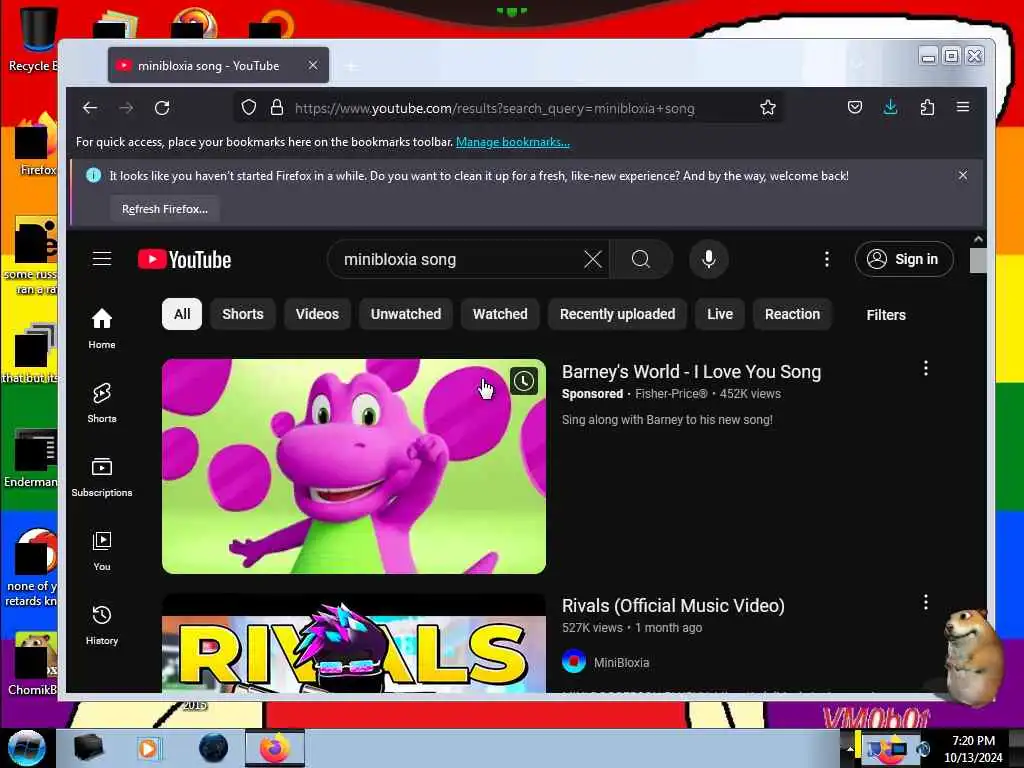Select the Live filter chip

coord(720,314)
